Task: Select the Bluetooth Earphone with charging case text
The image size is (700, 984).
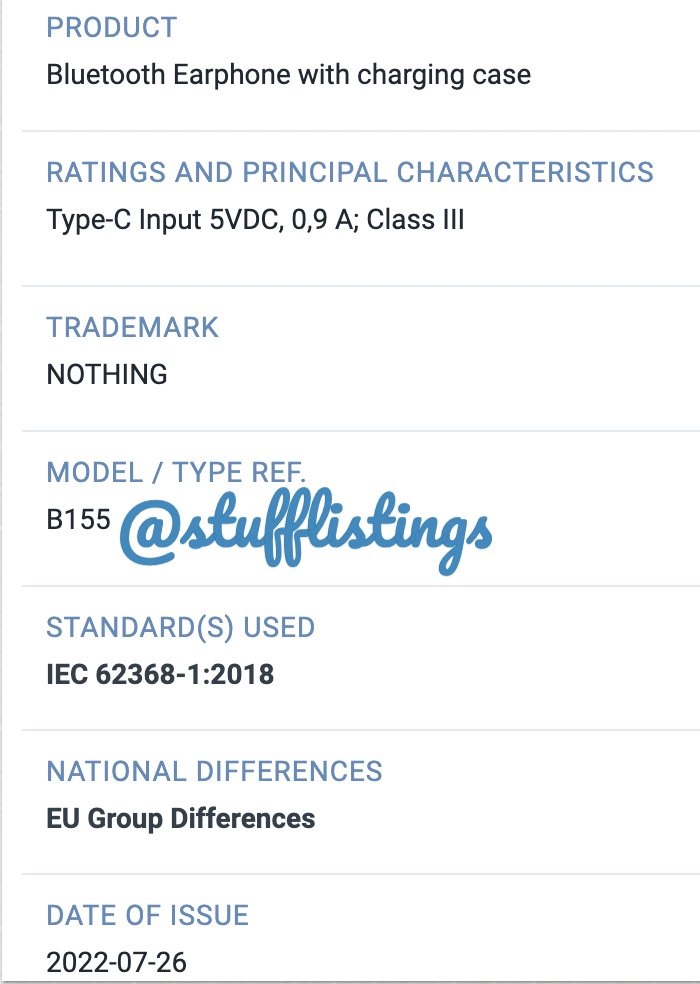Action: pyautogui.click(x=289, y=75)
